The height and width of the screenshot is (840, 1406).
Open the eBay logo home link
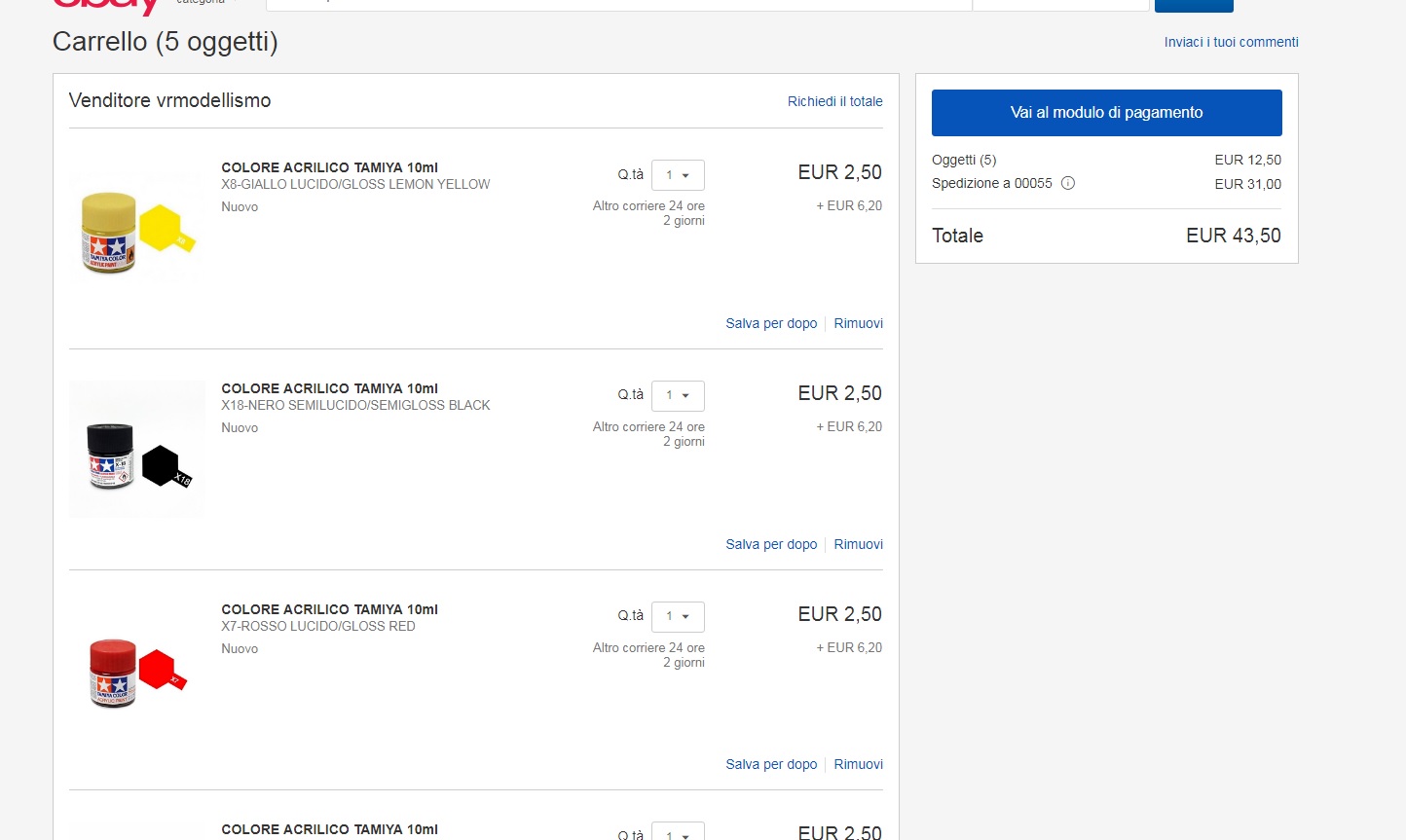(106, 7)
